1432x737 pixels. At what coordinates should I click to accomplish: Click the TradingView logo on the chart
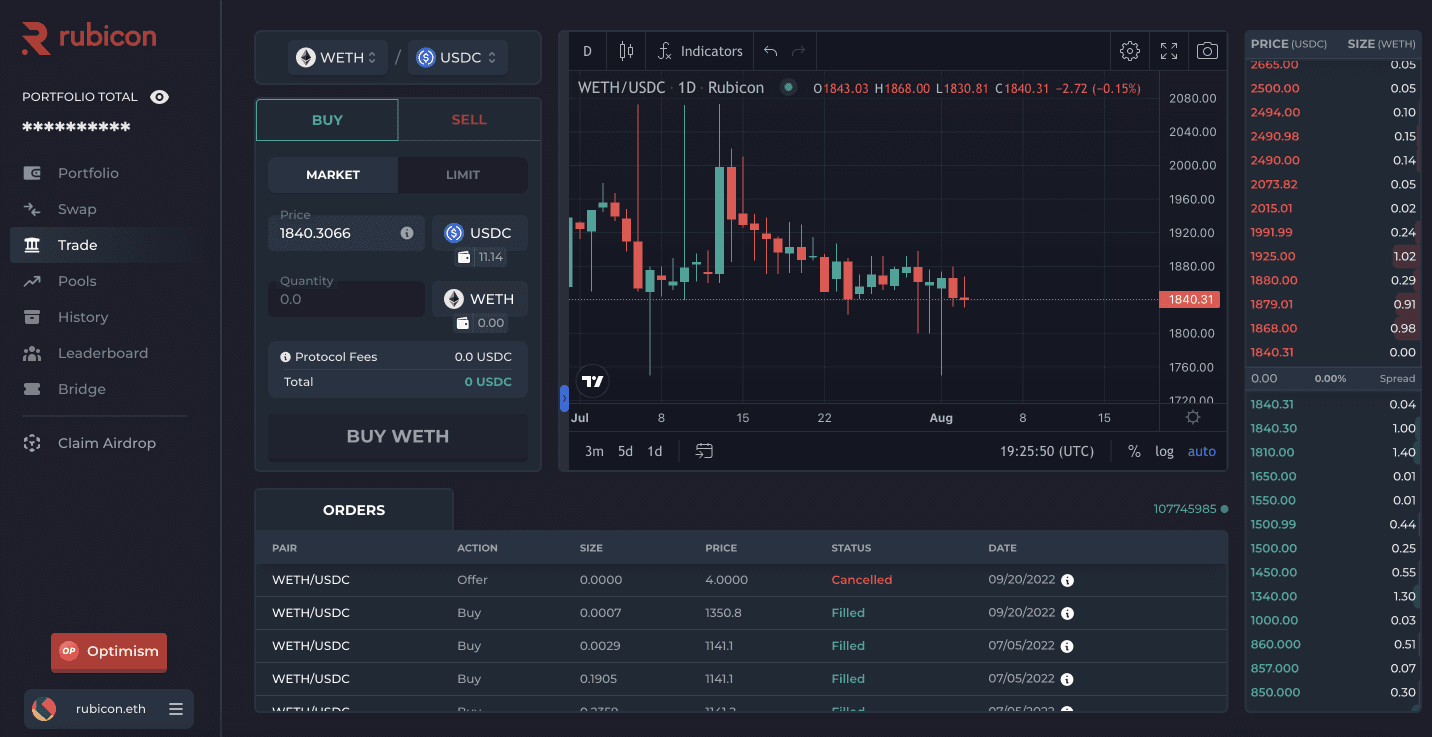[x=593, y=381]
